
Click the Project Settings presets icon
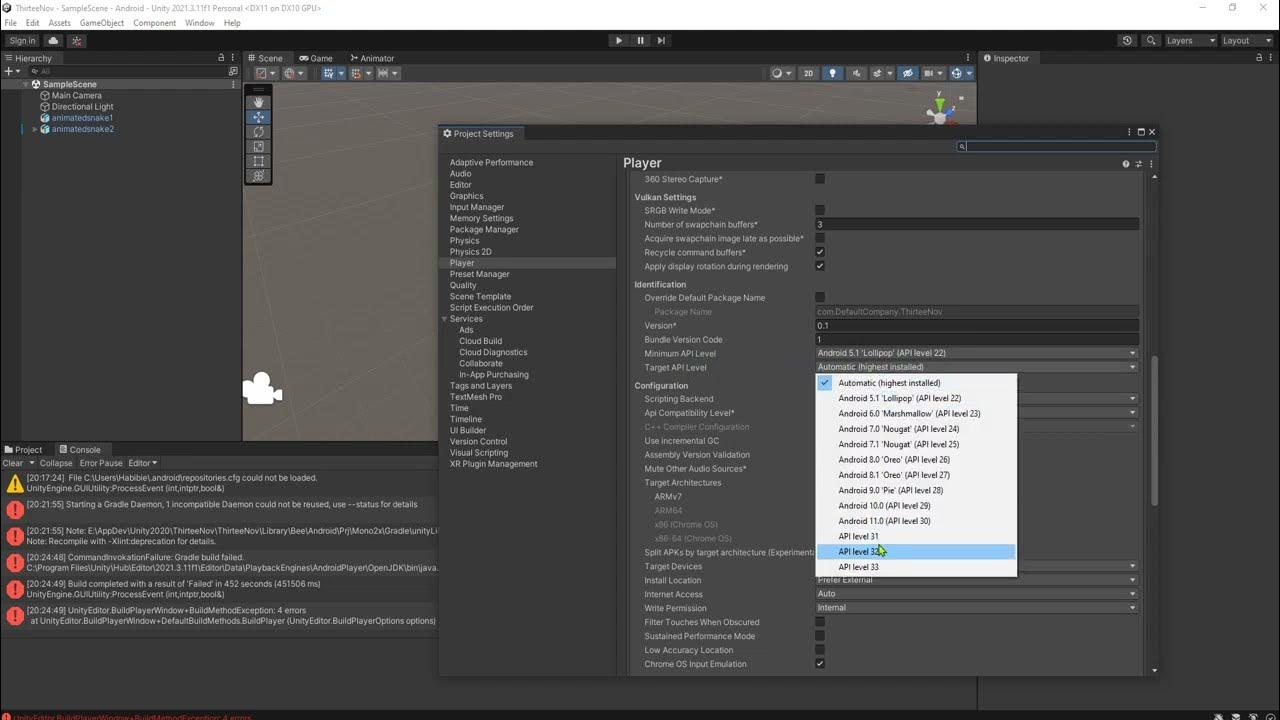pyautogui.click(x=1138, y=164)
